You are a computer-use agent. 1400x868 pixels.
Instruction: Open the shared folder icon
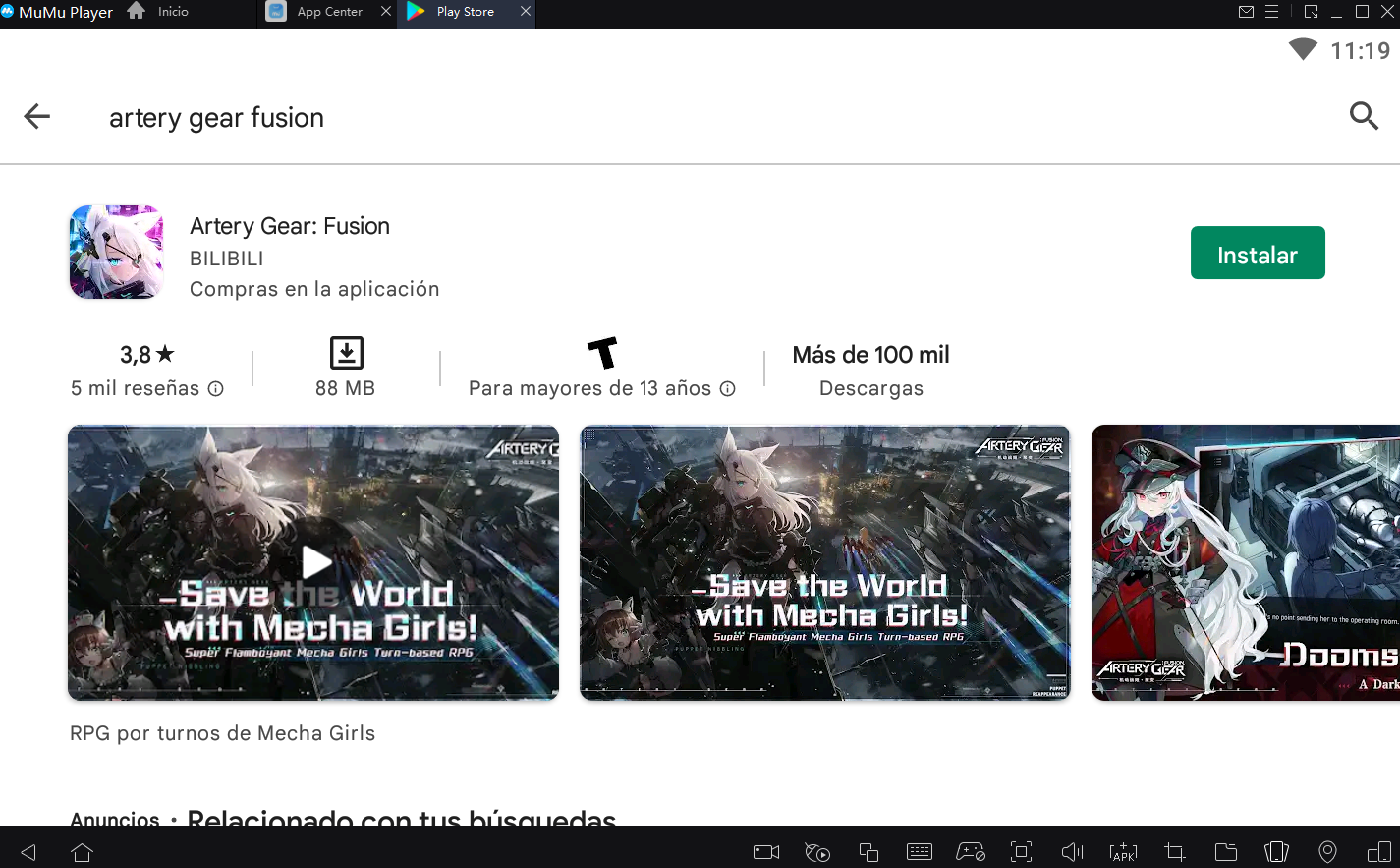pyautogui.click(x=1225, y=852)
